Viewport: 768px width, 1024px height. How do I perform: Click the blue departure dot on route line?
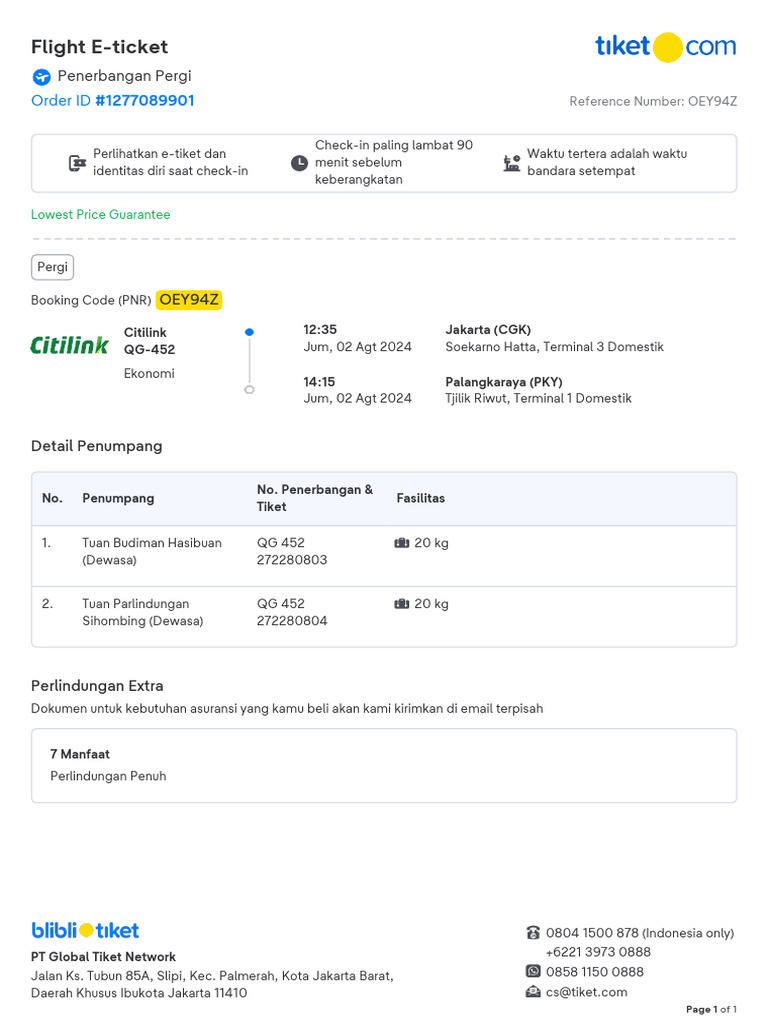[249, 331]
